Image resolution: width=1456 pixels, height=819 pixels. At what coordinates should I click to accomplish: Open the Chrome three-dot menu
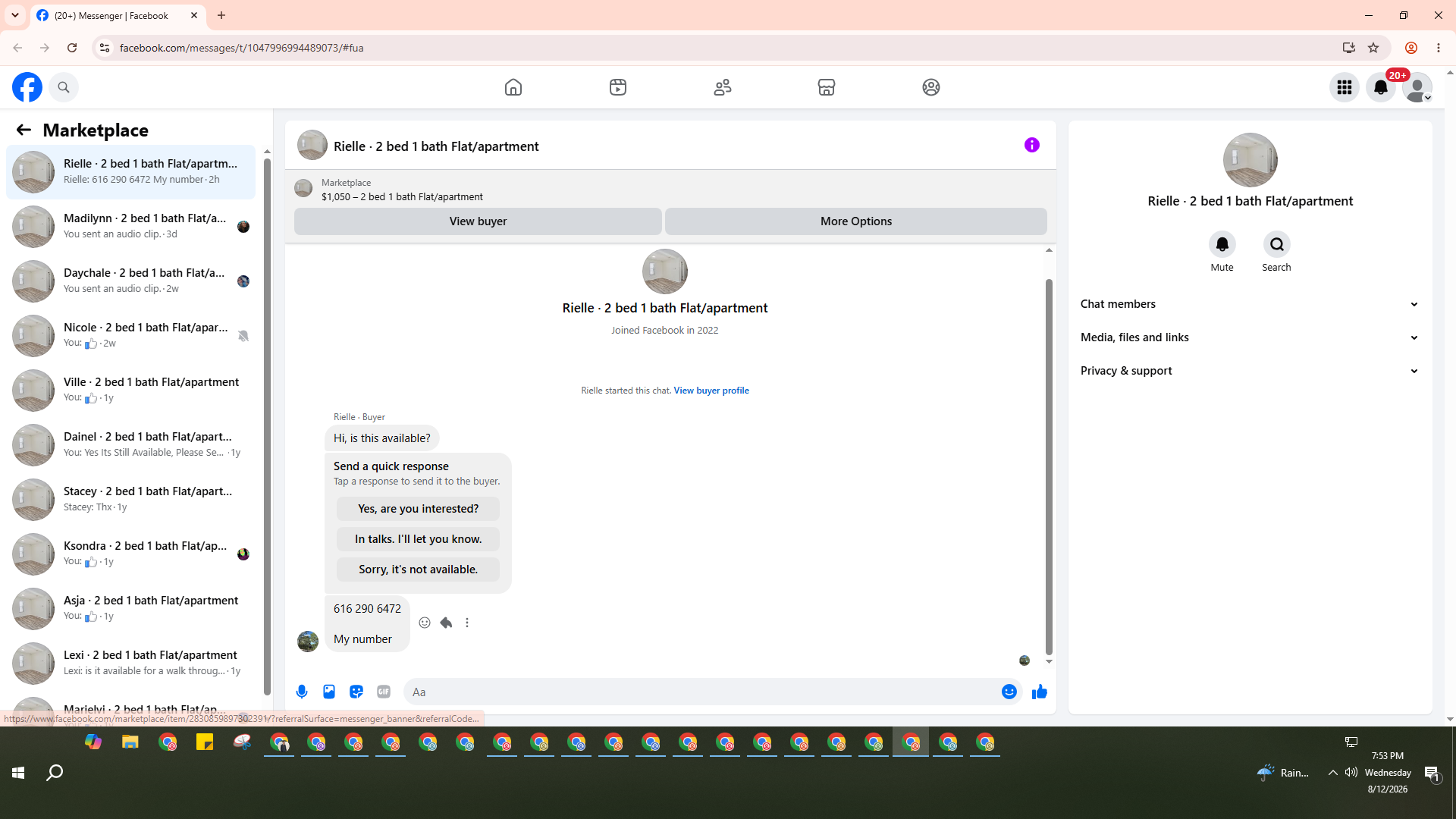(1439, 48)
